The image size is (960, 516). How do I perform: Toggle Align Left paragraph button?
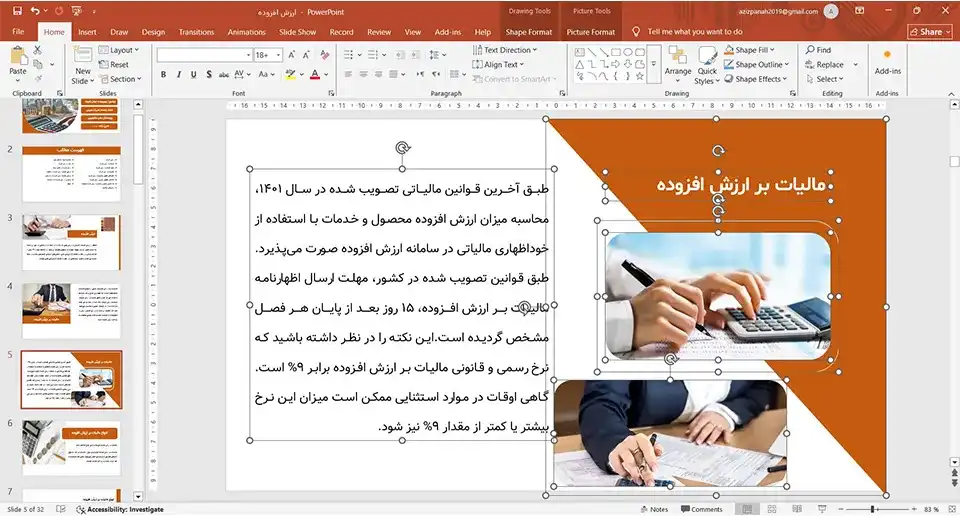point(348,74)
